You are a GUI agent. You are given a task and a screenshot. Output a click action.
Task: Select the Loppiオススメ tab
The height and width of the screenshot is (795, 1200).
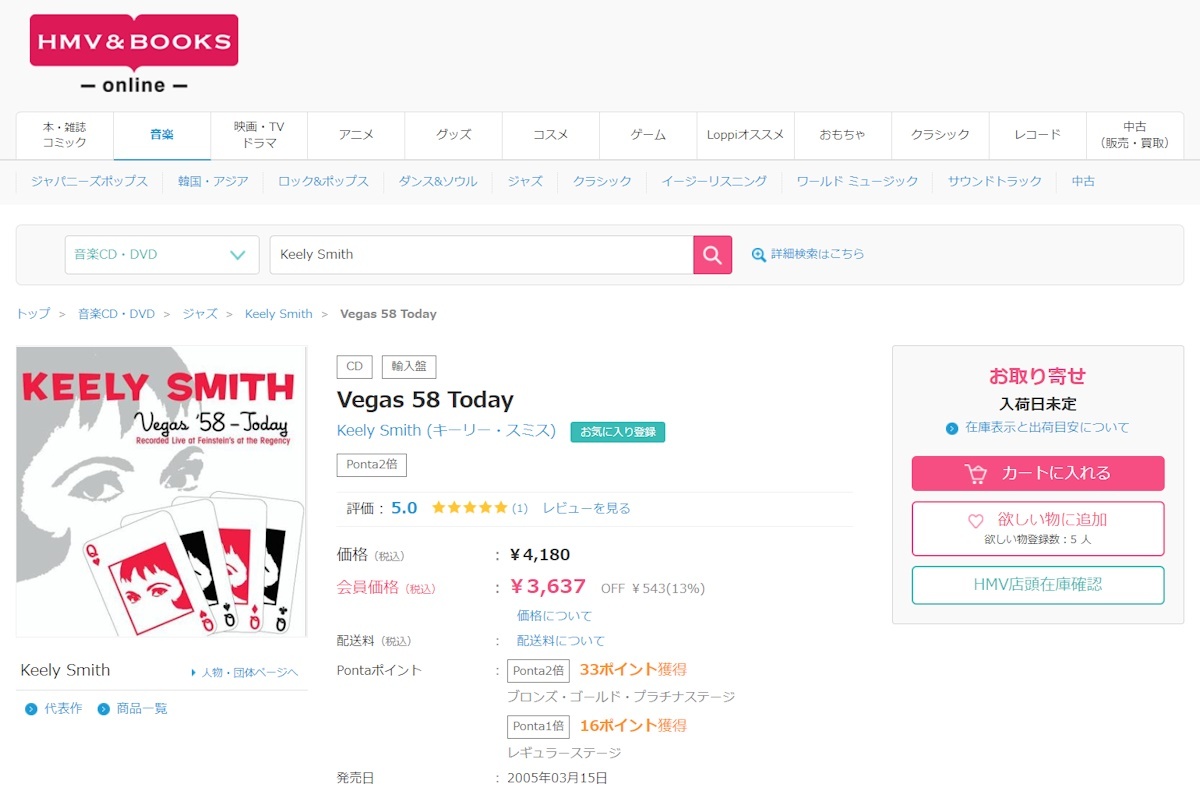[745, 135]
